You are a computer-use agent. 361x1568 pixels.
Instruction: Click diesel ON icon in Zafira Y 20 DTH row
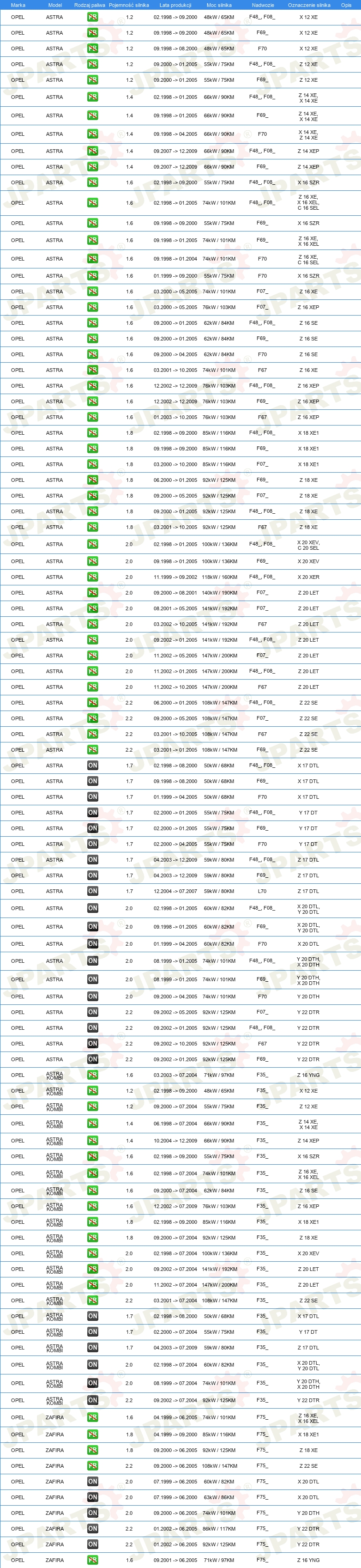coord(92,1513)
